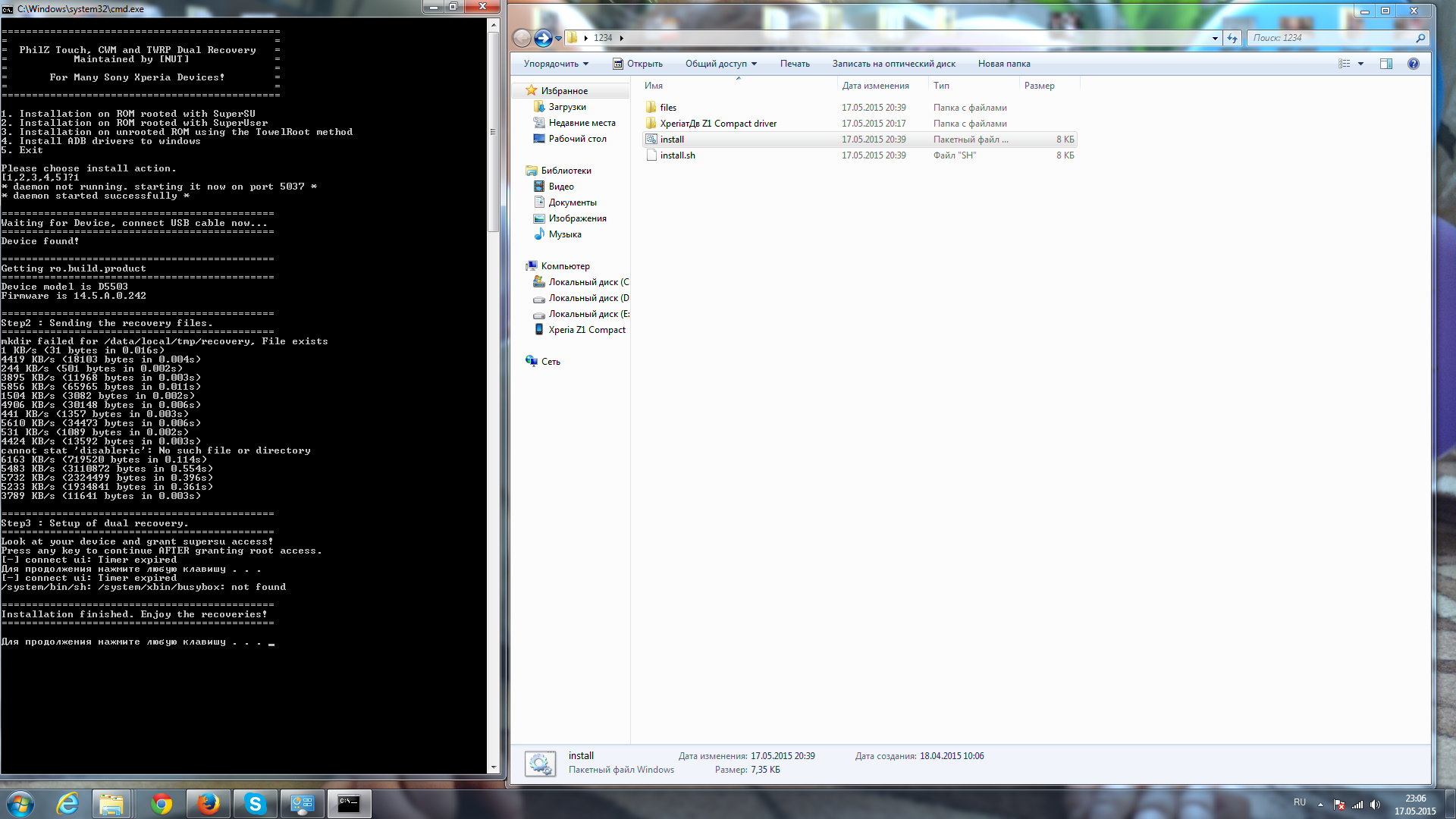Toggle the preview pane icon
1456x819 pixels.
(x=1386, y=64)
